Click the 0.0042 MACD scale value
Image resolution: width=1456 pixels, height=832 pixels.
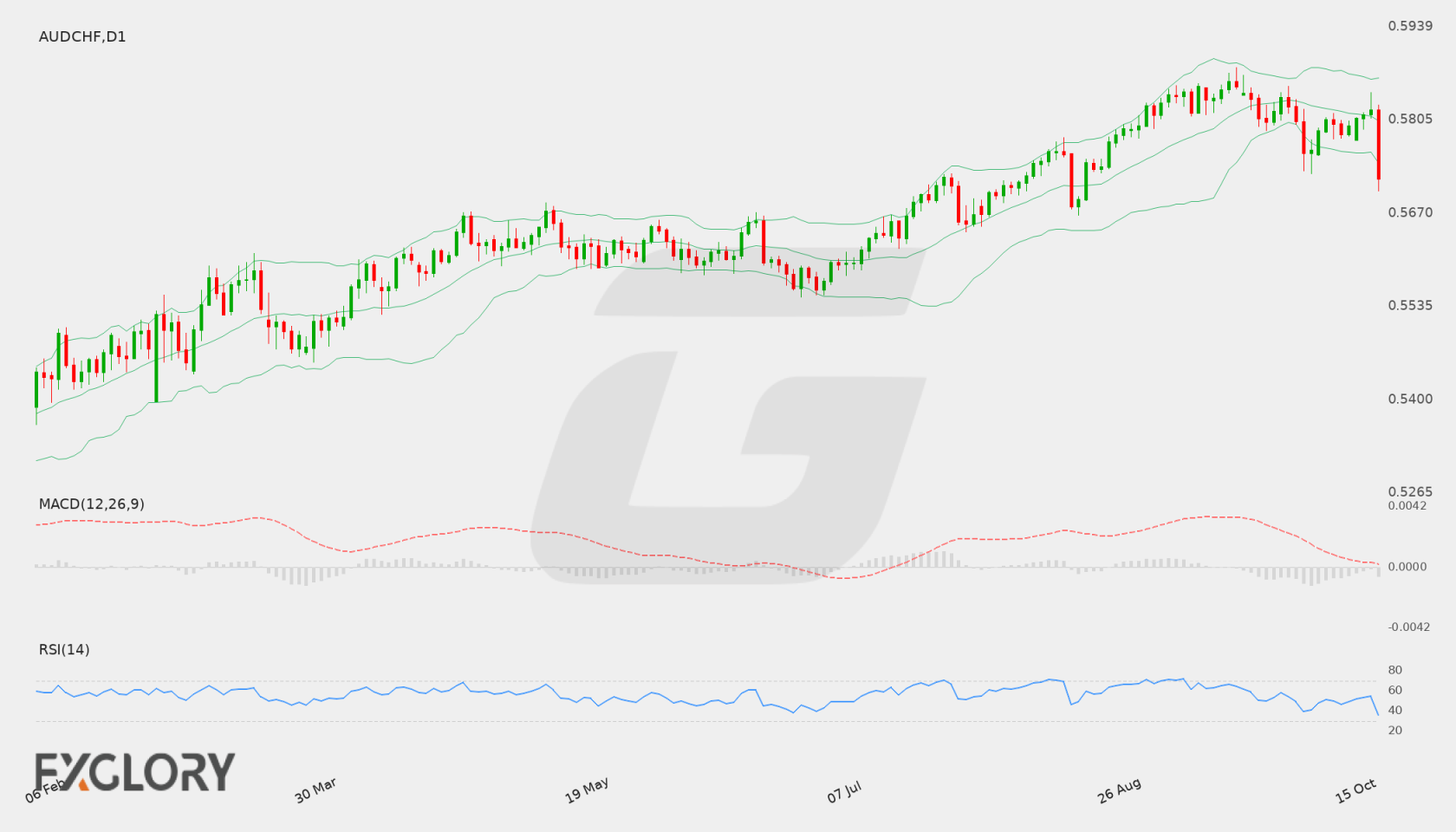(x=1407, y=505)
